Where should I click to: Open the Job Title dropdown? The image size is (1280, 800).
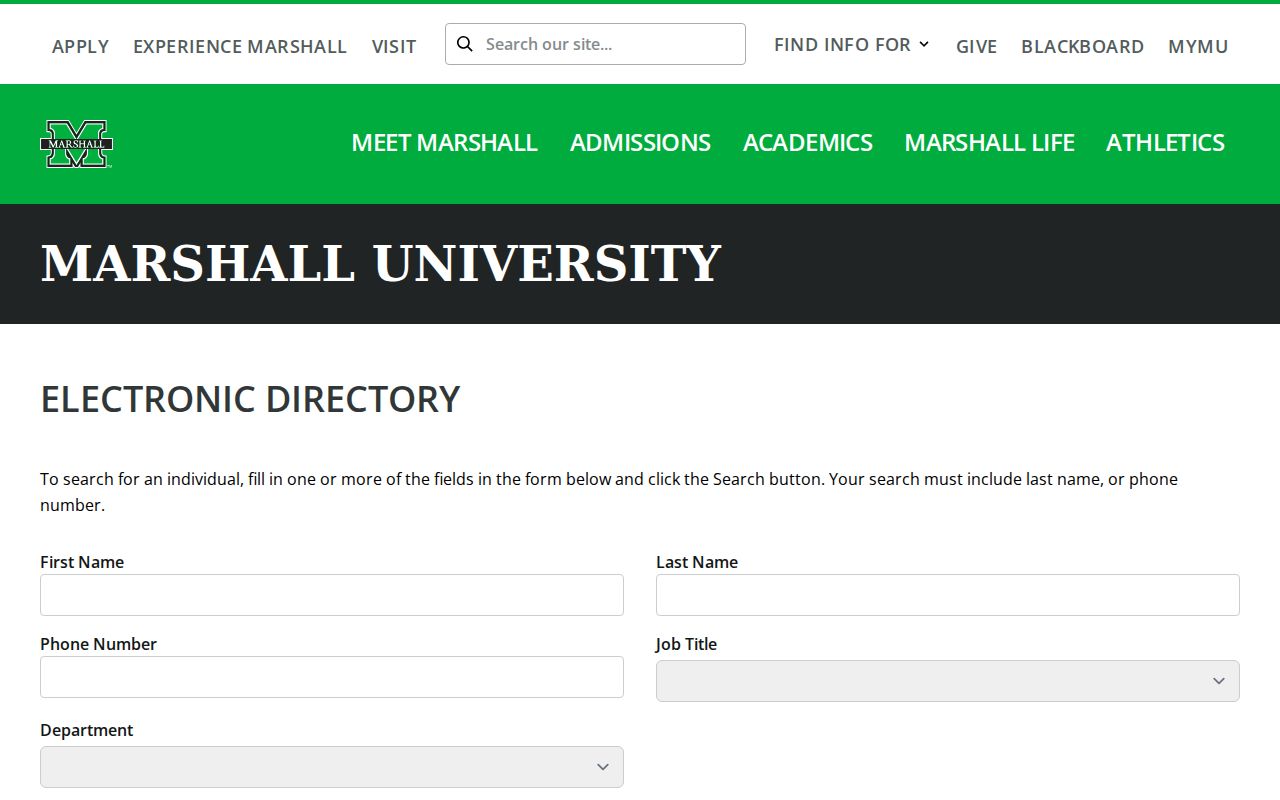pyautogui.click(x=948, y=681)
